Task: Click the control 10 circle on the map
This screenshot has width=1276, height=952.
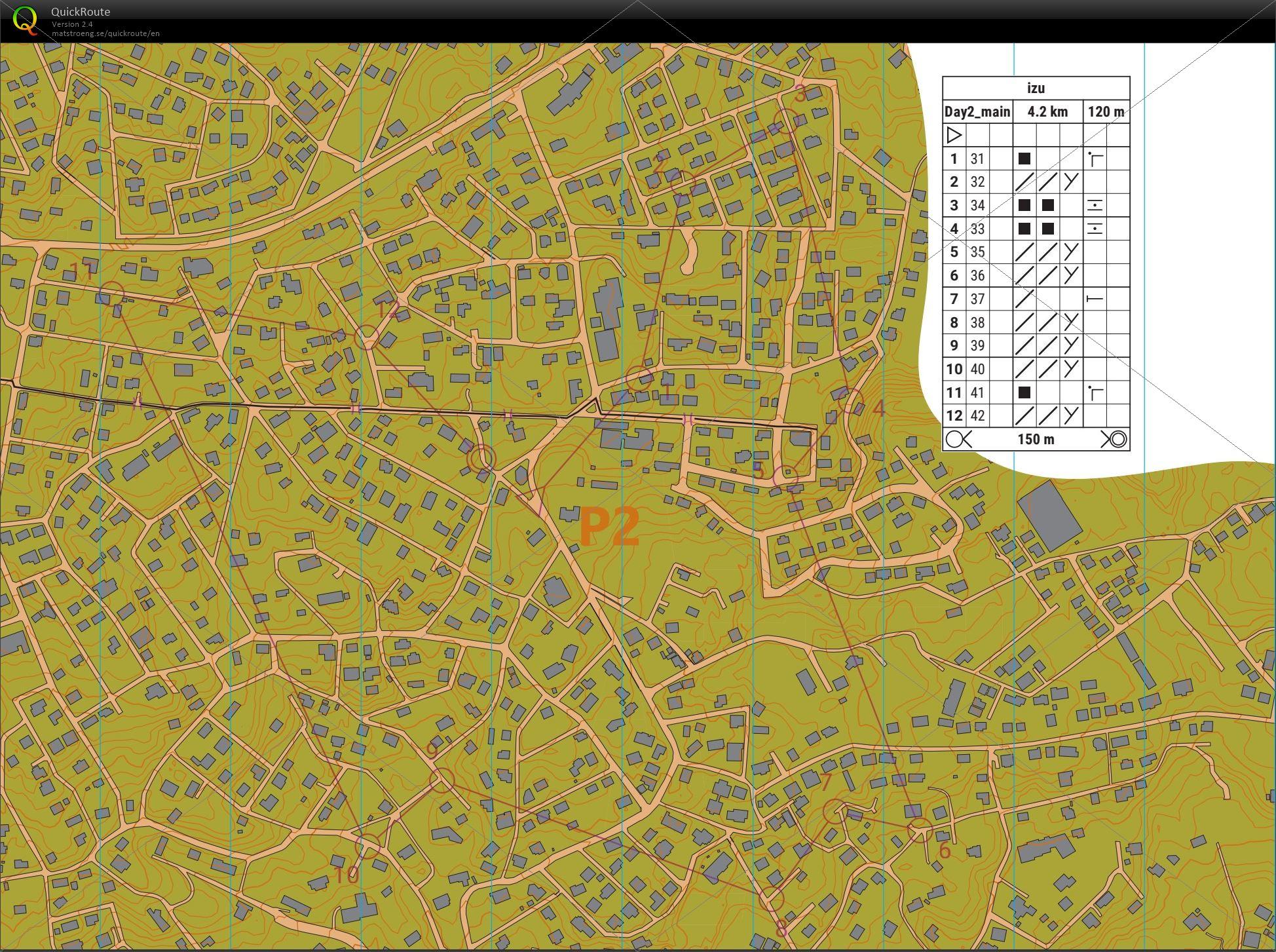Action: [367, 846]
